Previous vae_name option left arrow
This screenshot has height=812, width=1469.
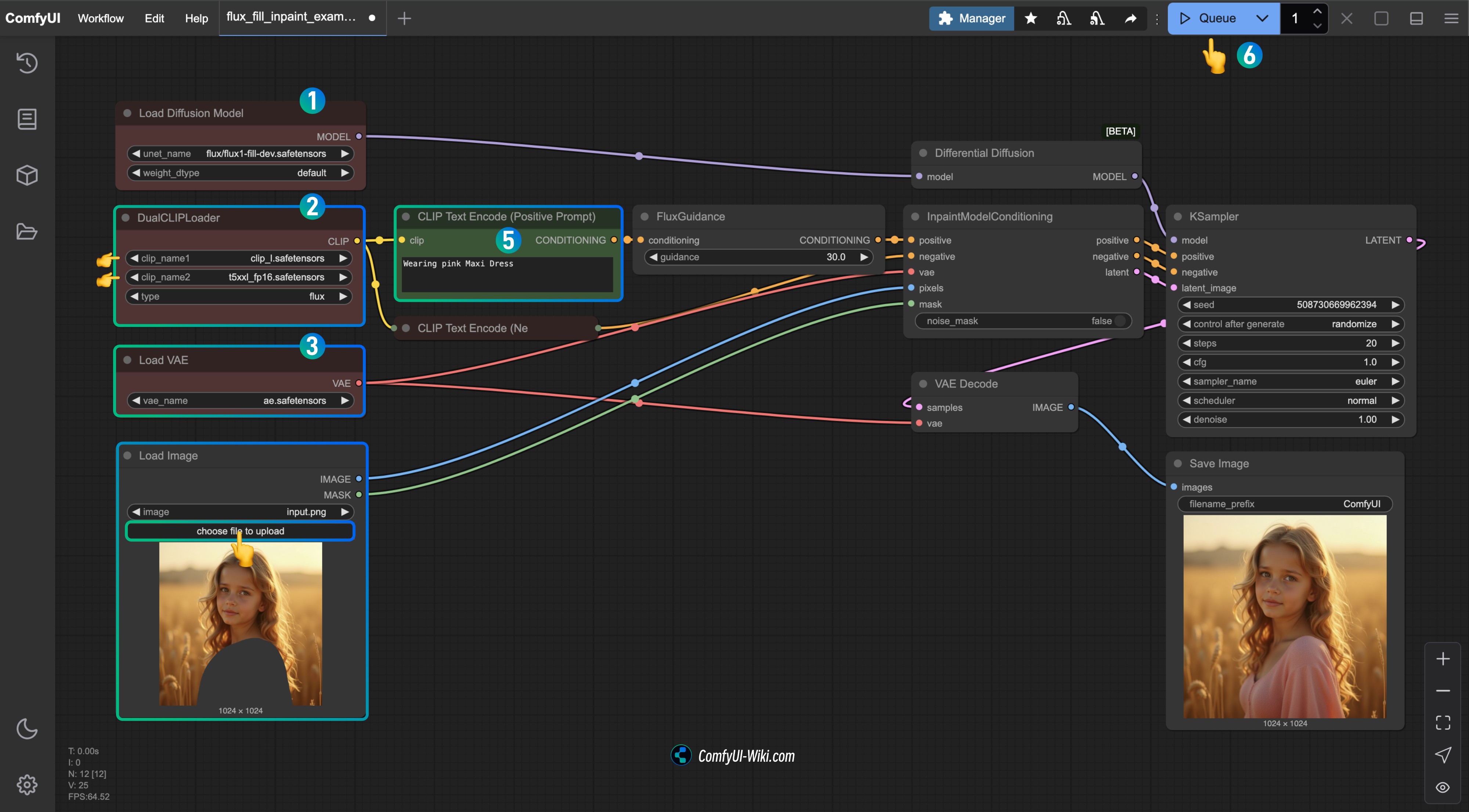(136, 400)
